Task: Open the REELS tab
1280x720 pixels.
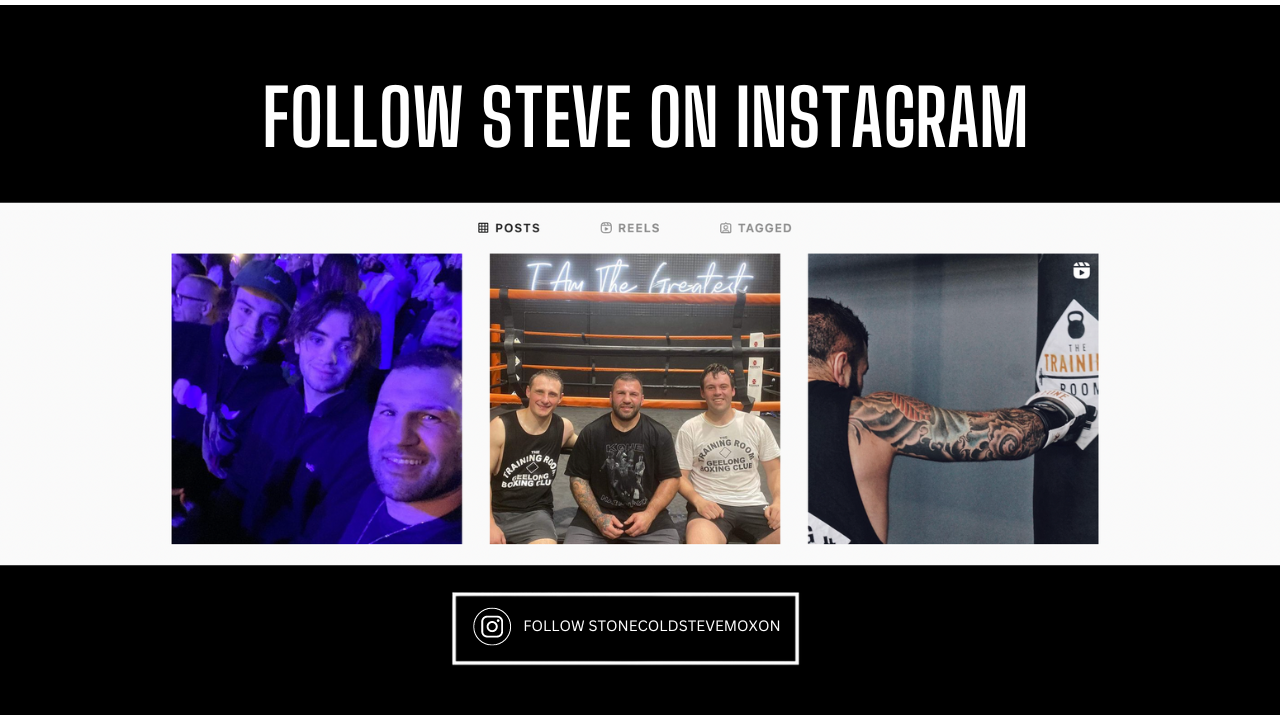Action: point(630,228)
